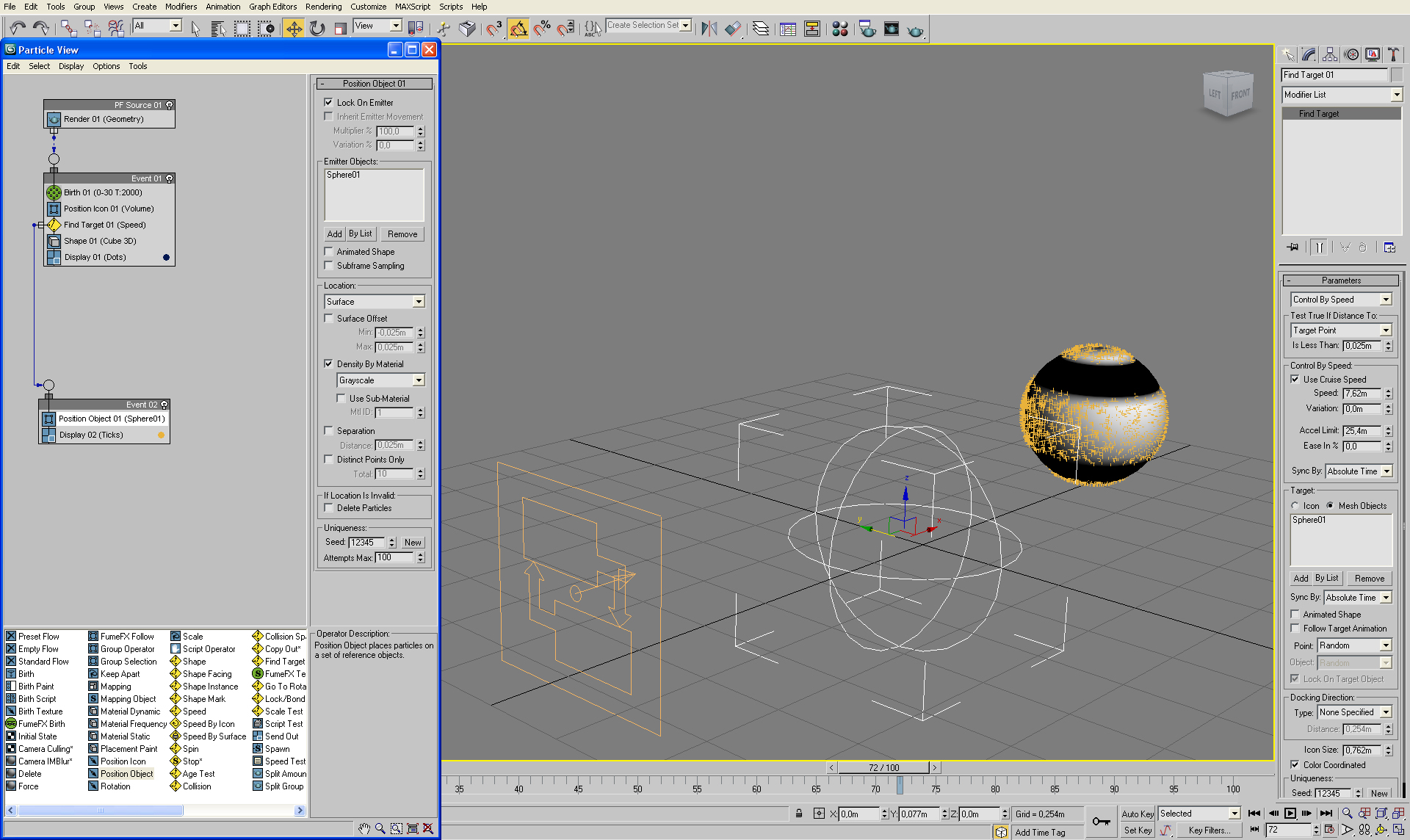Click the Mirror tool icon
Screen dimensions: 1410x840
[709, 29]
